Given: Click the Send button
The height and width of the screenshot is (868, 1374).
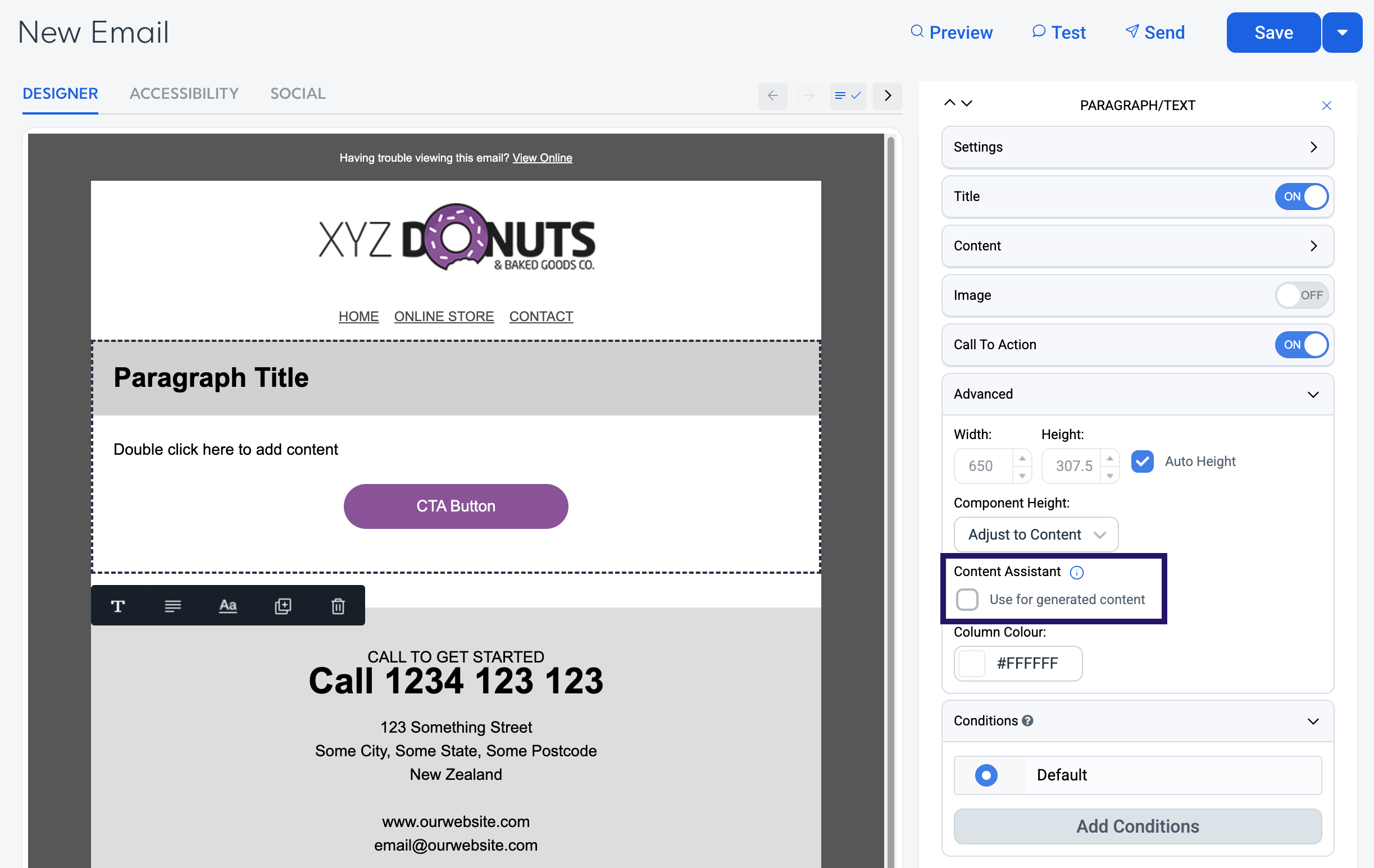Looking at the screenshot, I should coord(1154,33).
